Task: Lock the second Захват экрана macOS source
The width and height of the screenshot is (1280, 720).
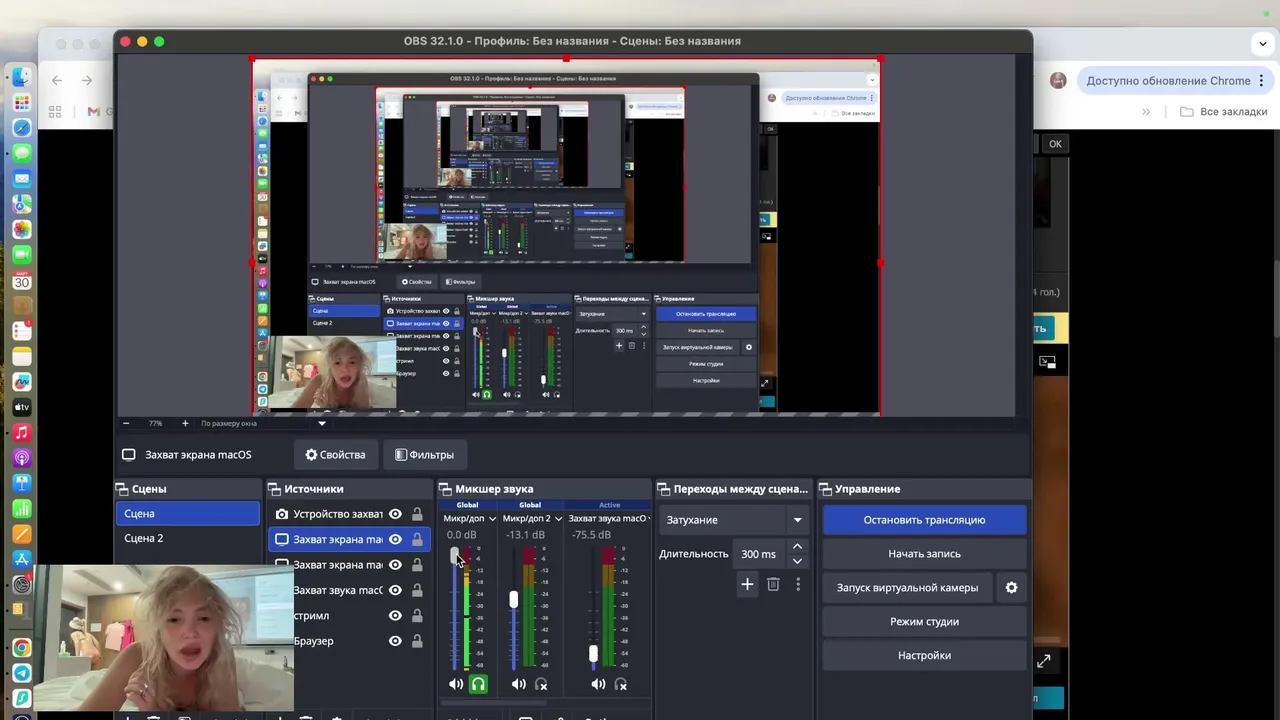Action: pyautogui.click(x=417, y=565)
